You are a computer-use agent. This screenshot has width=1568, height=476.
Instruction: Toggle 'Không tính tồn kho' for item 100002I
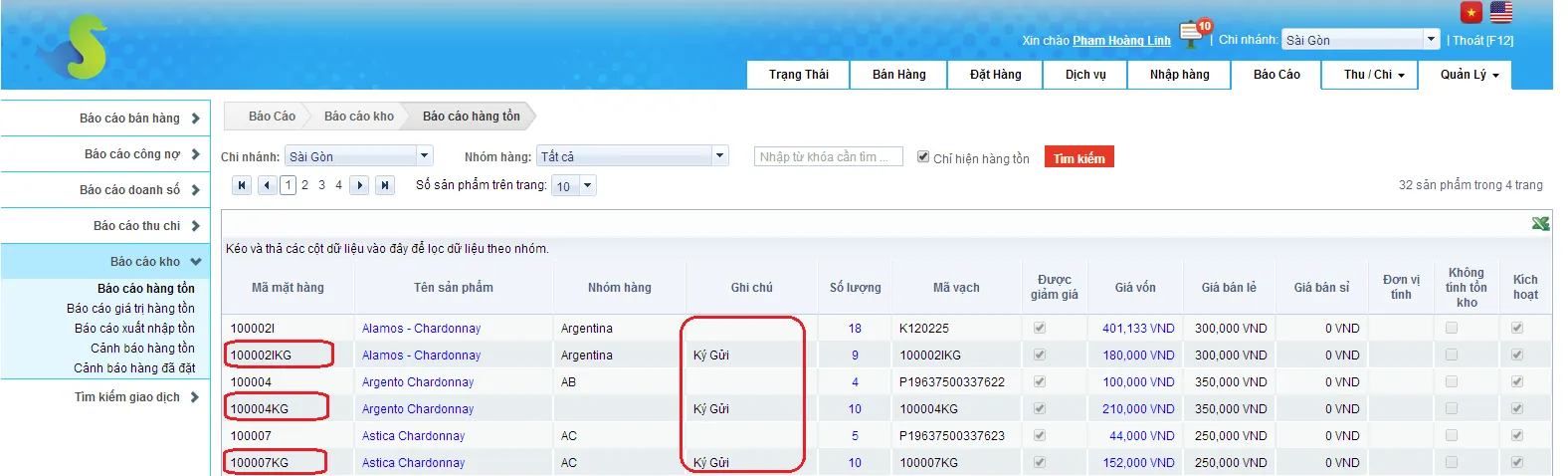click(1452, 328)
